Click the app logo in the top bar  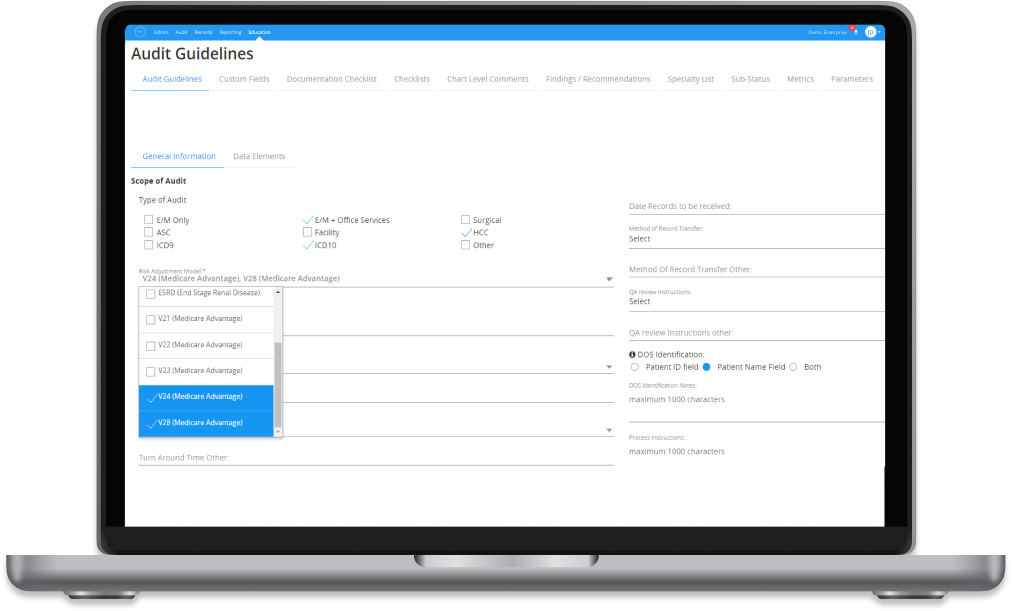click(139, 31)
